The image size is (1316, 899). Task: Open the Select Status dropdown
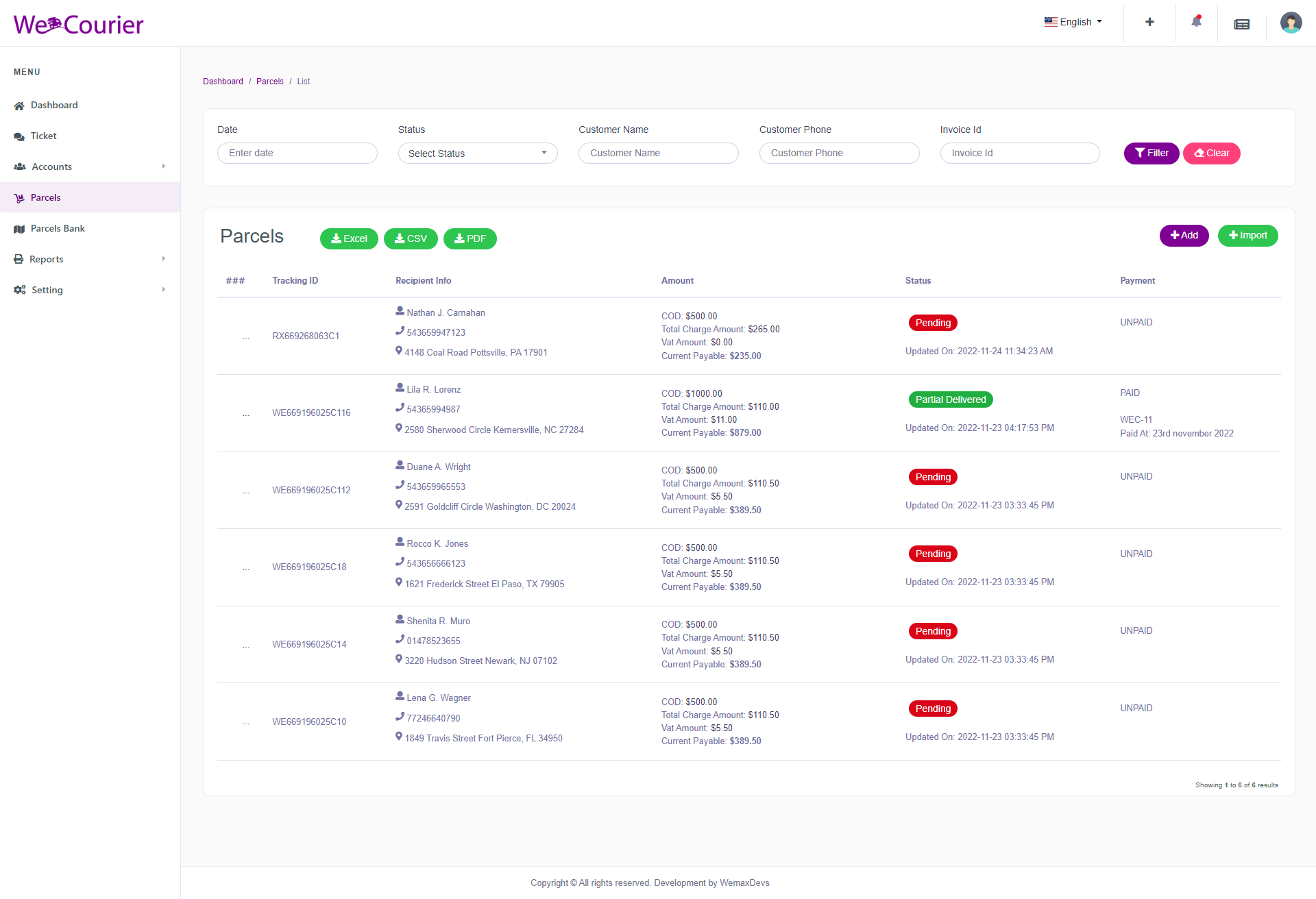click(x=477, y=153)
